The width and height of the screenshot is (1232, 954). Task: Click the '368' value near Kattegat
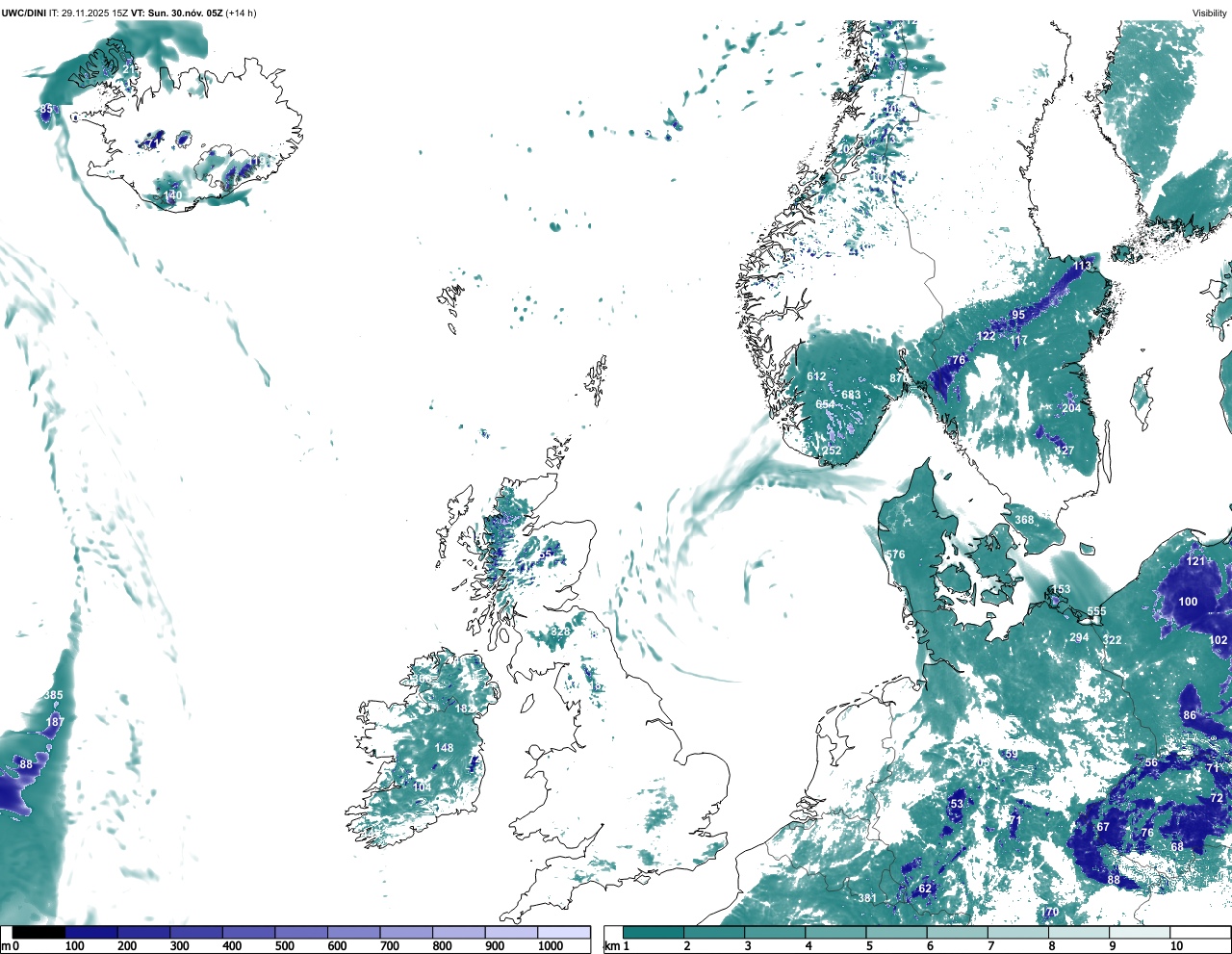point(1024,520)
